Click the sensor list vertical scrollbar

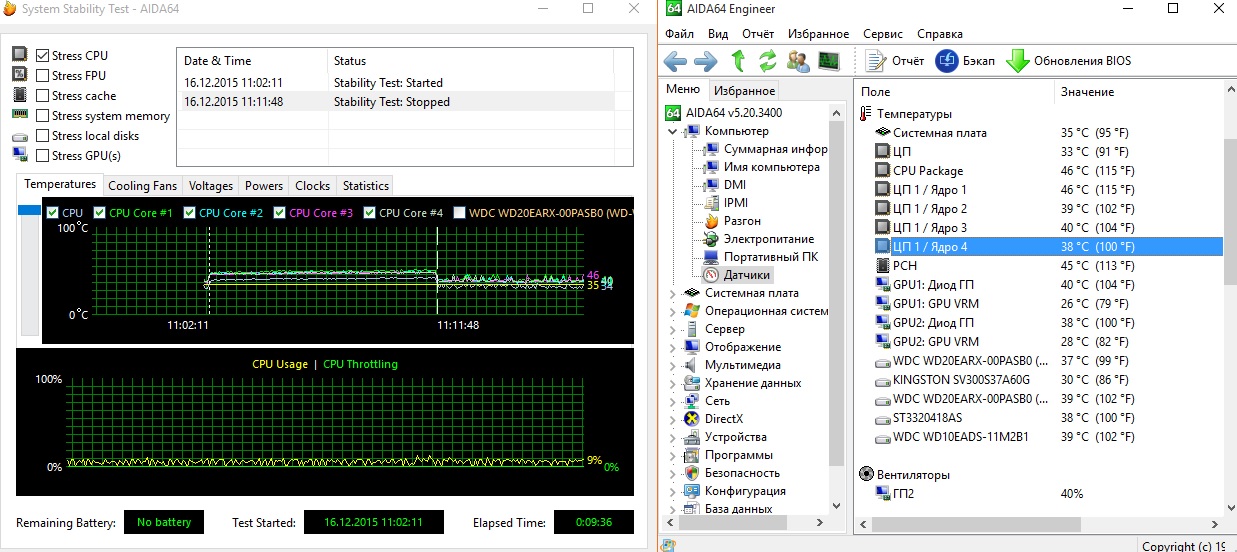(1229, 210)
